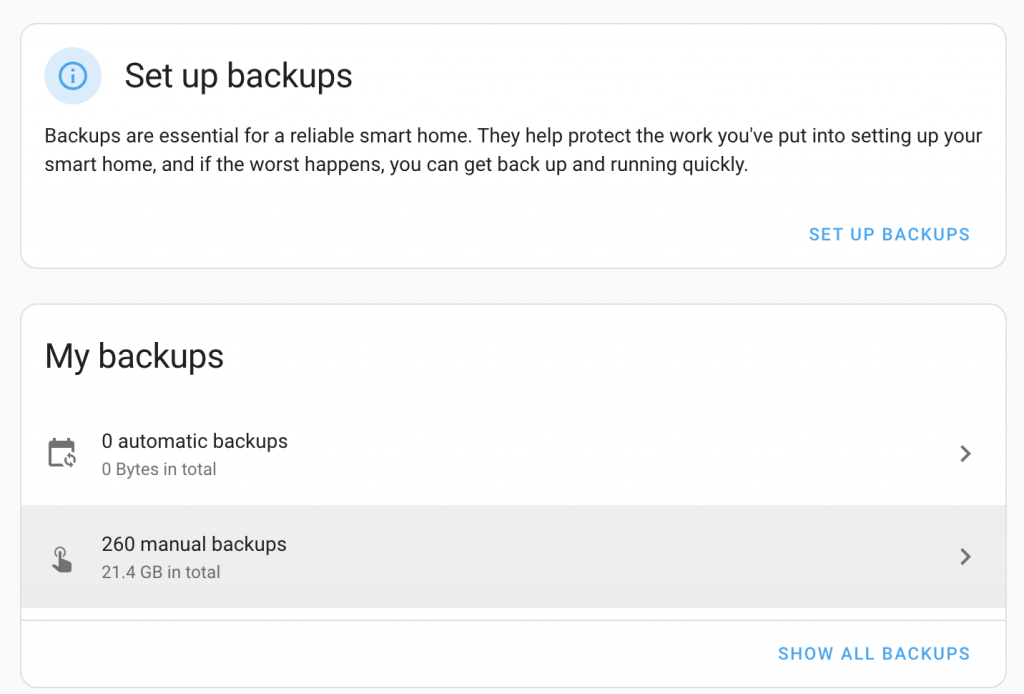Screen dimensions: 1024x694
Task: Click the blue info icon
Action: (x=73, y=76)
